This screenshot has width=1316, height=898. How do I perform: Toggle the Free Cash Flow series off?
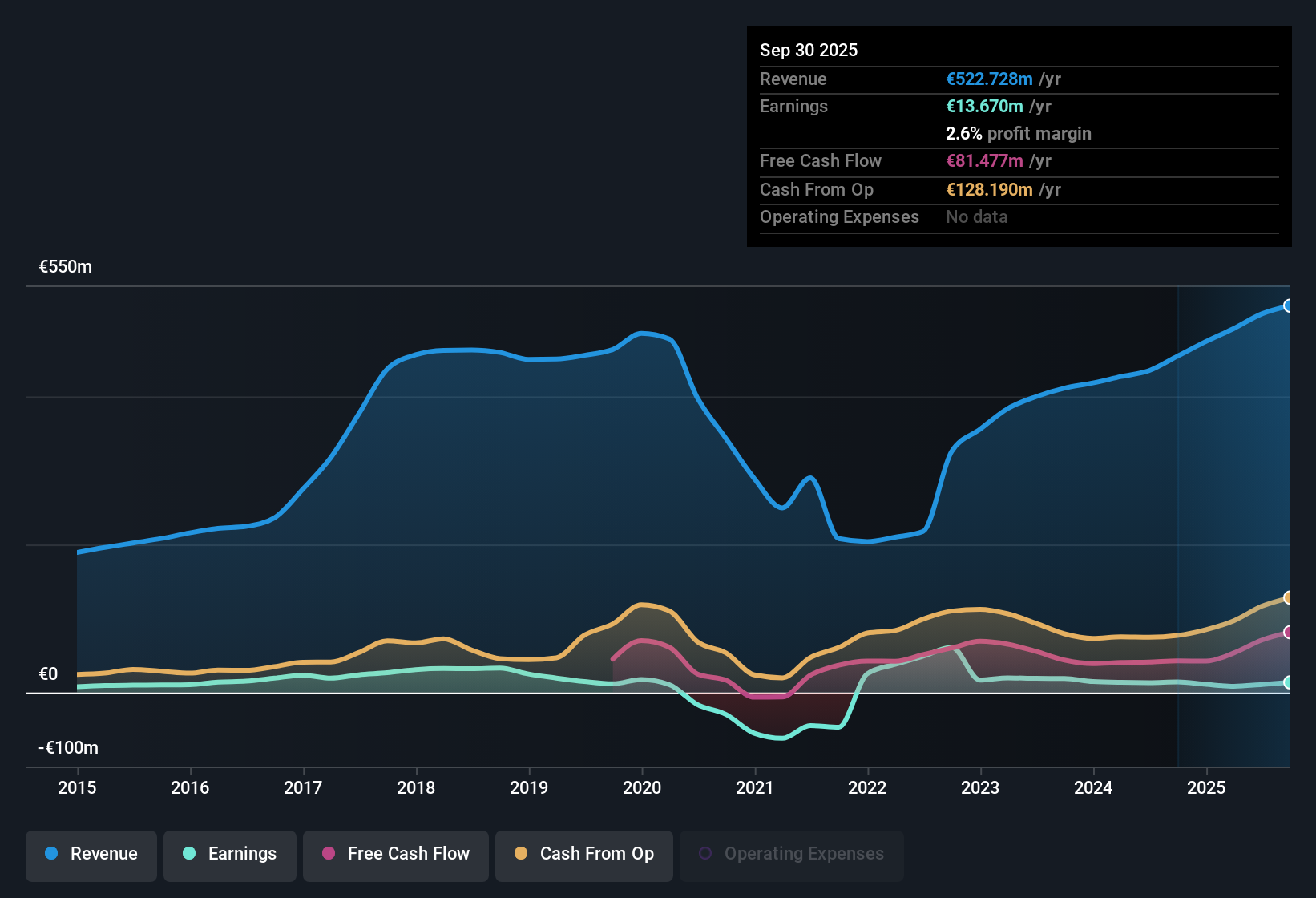pos(395,854)
